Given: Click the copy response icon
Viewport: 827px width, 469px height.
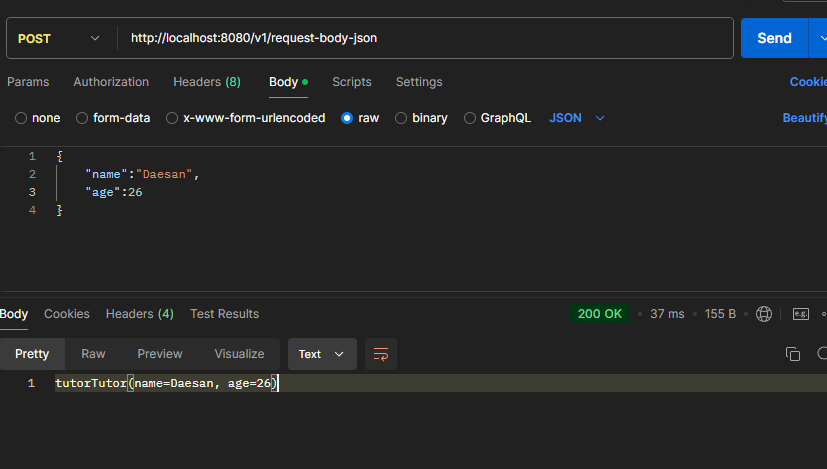Looking at the screenshot, I should click(x=793, y=354).
